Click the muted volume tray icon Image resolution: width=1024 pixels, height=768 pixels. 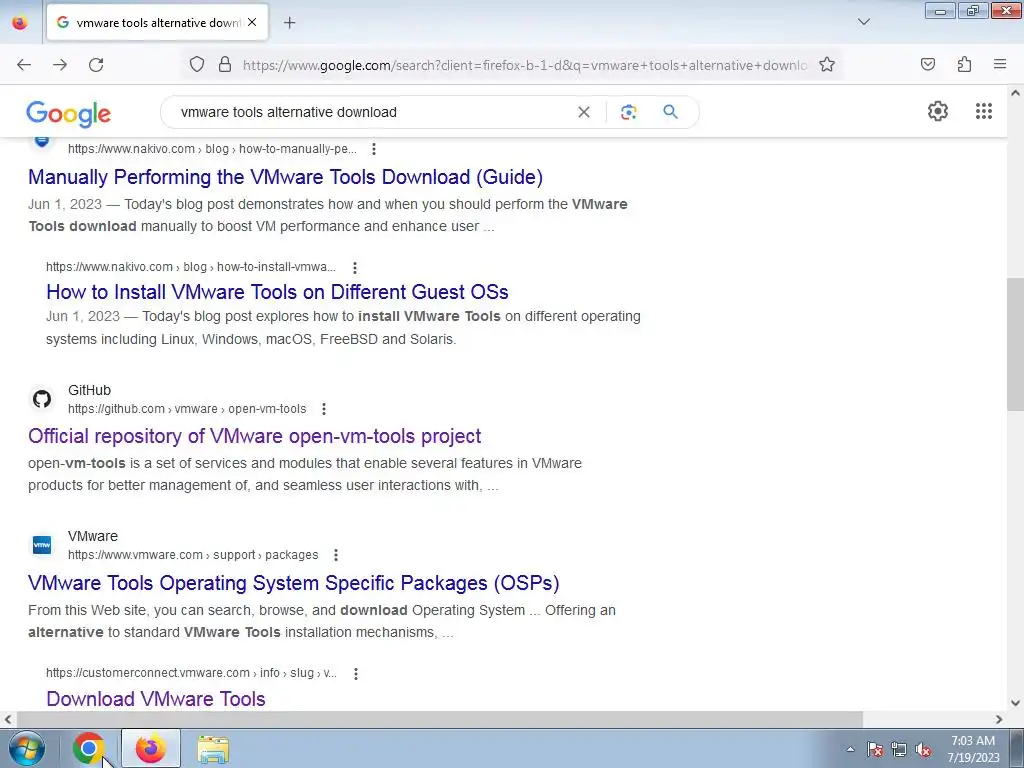pyautogui.click(x=923, y=749)
